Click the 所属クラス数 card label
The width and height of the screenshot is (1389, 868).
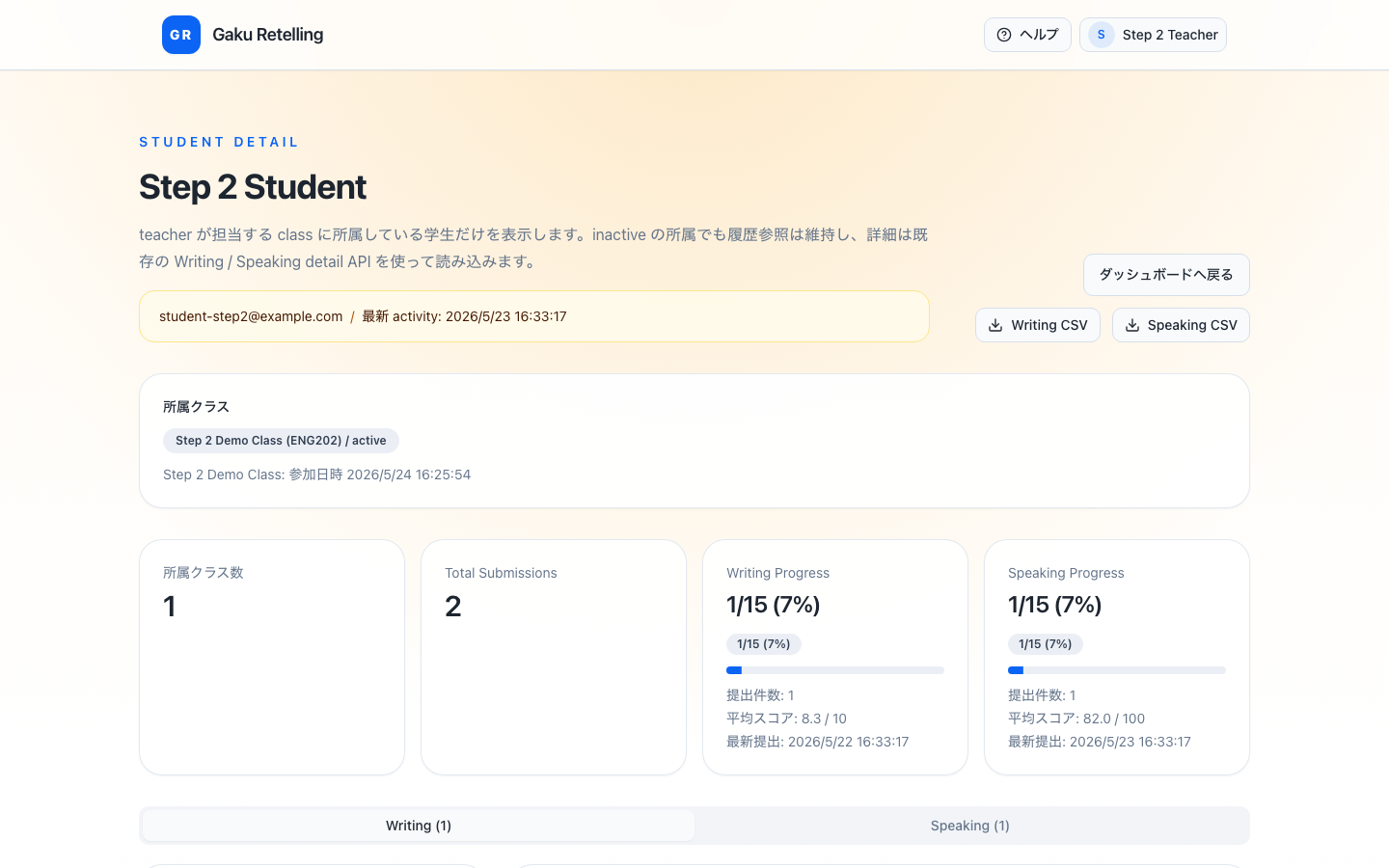tap(203, 573)
